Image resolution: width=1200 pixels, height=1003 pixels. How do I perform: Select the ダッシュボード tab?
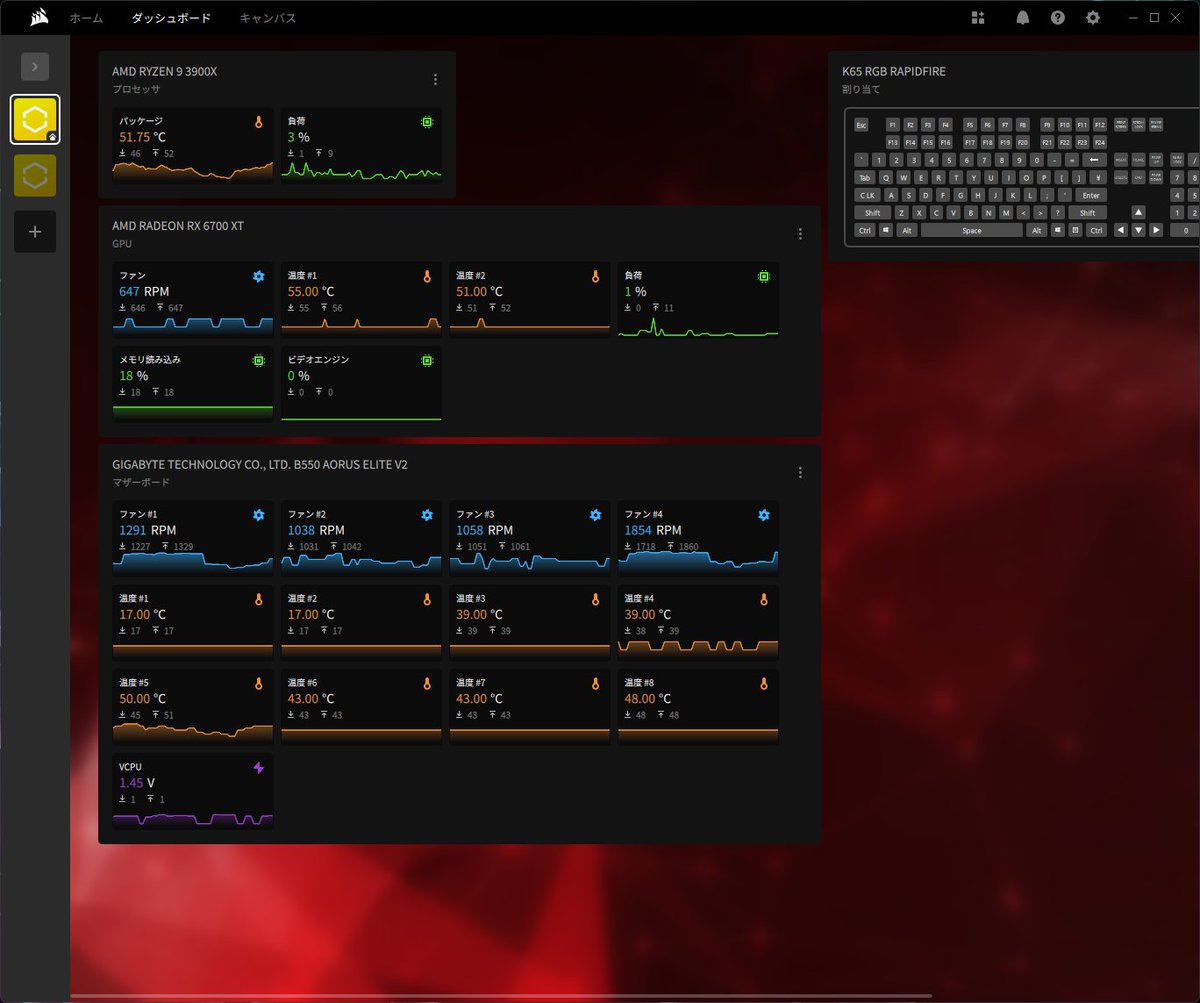click(170, 18)
